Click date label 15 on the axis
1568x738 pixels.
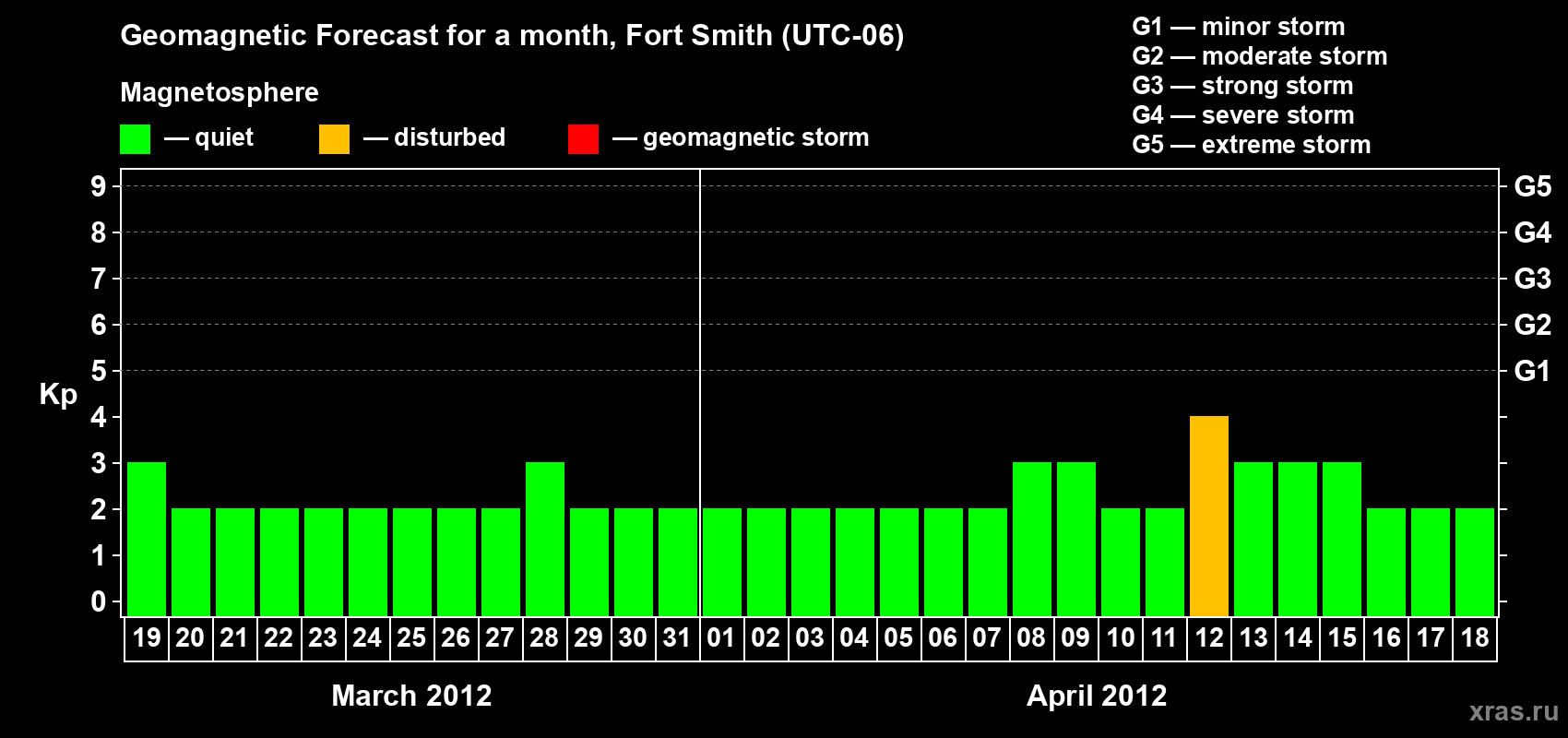(1342, 638)
